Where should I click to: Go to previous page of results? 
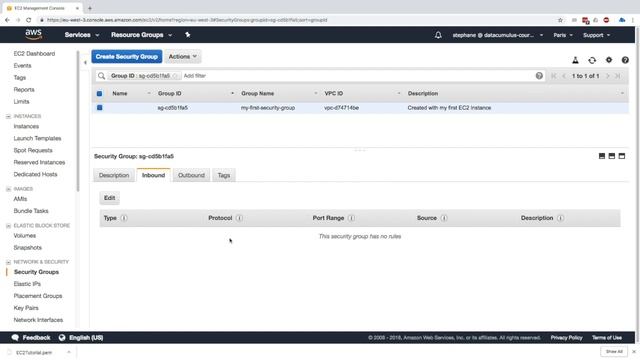pyautogui.click(x=564, y=76)
